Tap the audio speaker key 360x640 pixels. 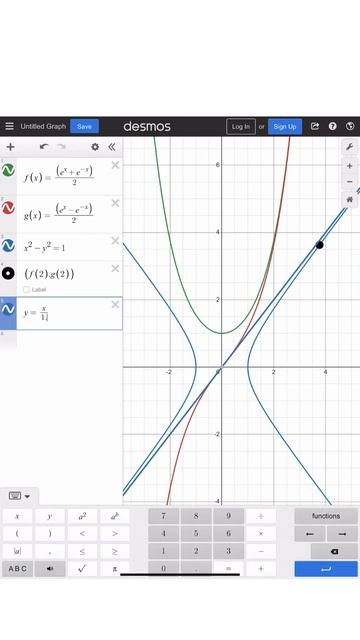[x=50, y=569]
